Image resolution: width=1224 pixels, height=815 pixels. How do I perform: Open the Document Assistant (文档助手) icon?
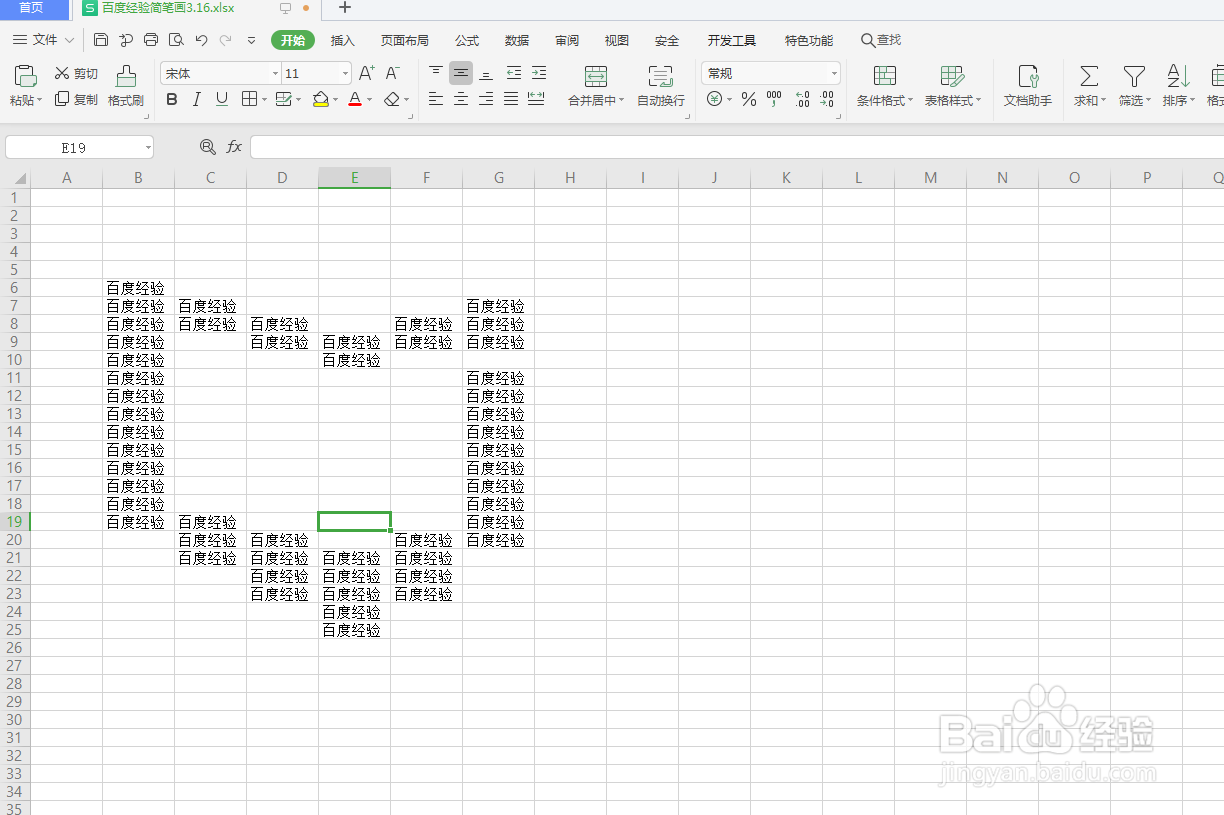1028,76
